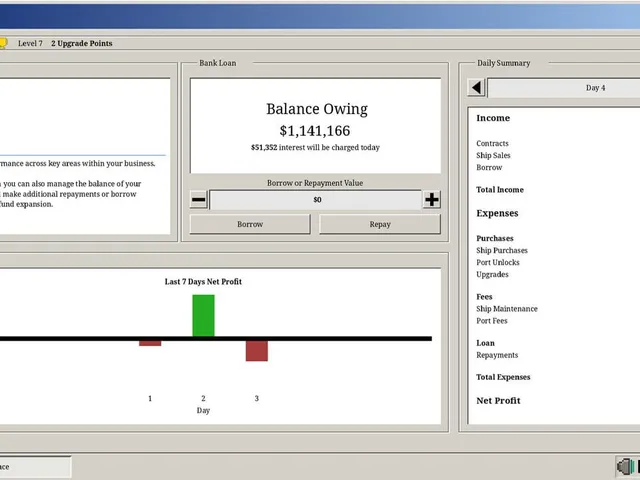Click the small red Day 1 loss bar
Viewport: 640px width, 480px height.
click(150, 343)
